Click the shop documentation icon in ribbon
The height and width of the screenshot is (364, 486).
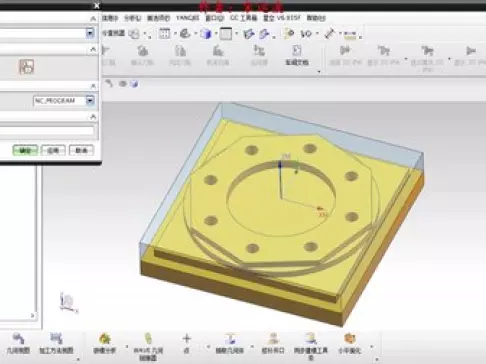296,56
